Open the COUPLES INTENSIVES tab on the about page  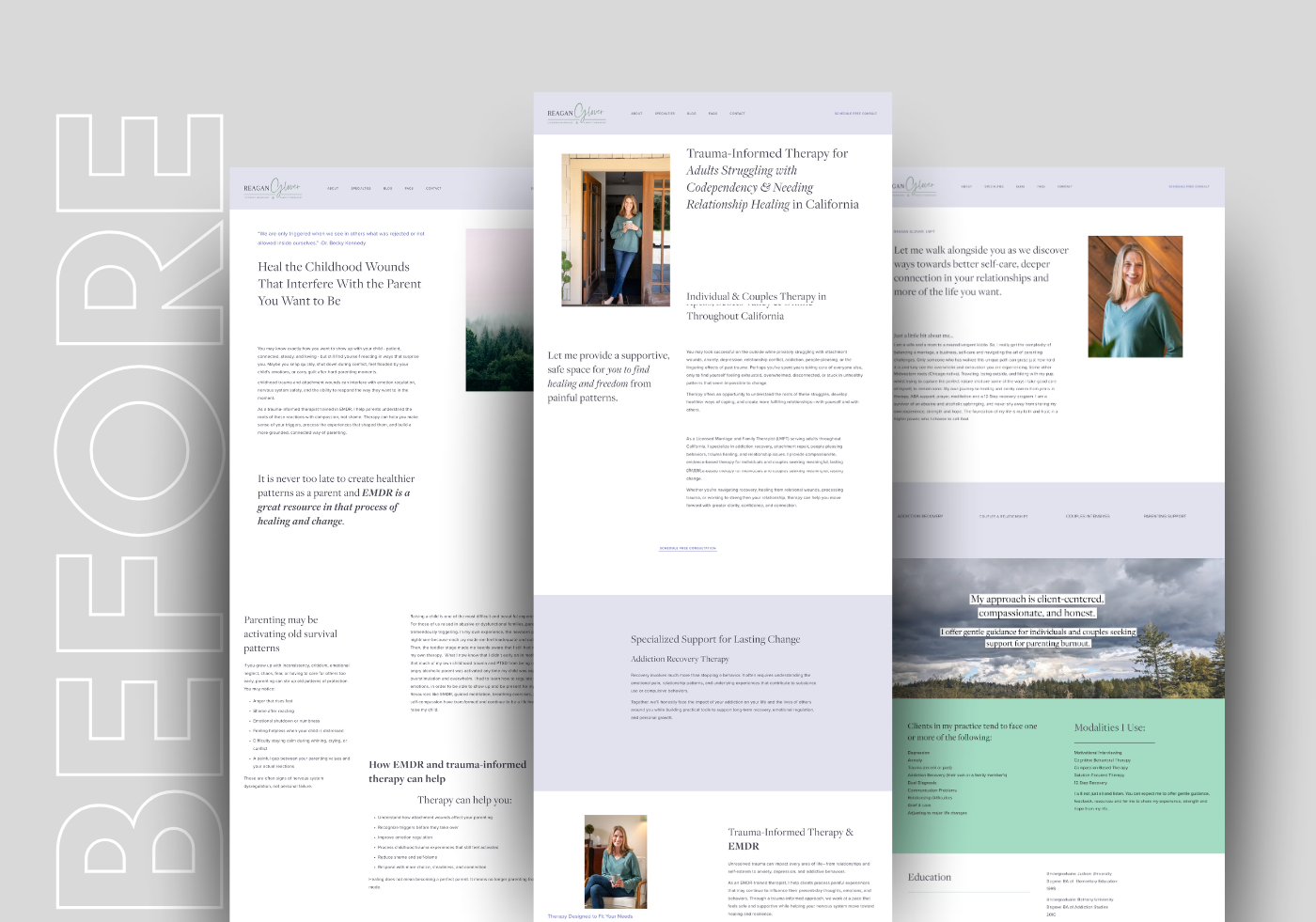pyautogui.click(x=1088, y=516)
